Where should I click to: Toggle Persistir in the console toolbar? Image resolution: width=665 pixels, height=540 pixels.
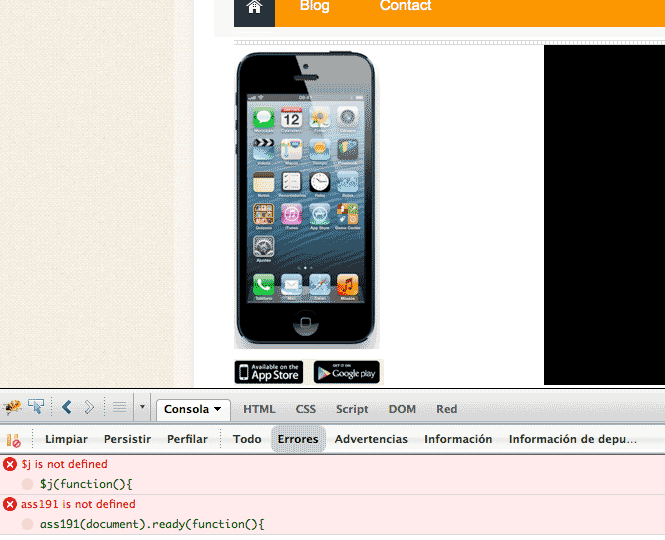click(x=127, y=439)
